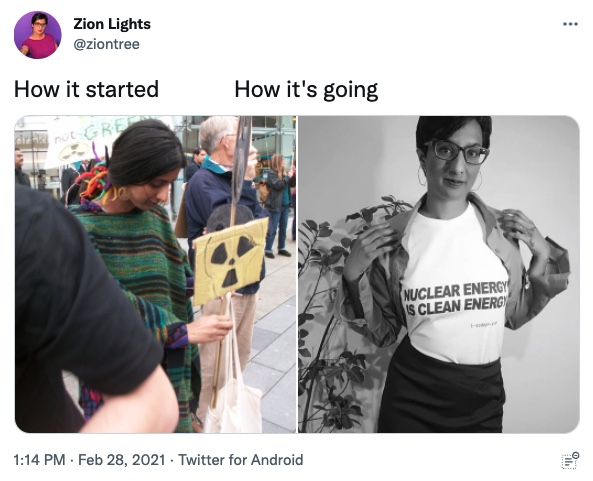593x481 pixels.
Task: Click the 'not GREEN' banner in the photo
Action: pyautogui.click(x=89, y=142)
